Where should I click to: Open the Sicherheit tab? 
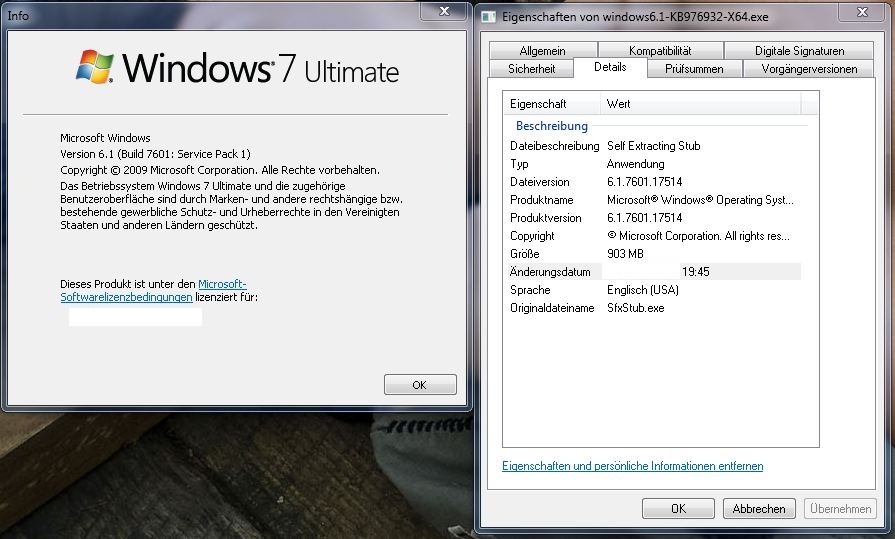click(531, 69)
